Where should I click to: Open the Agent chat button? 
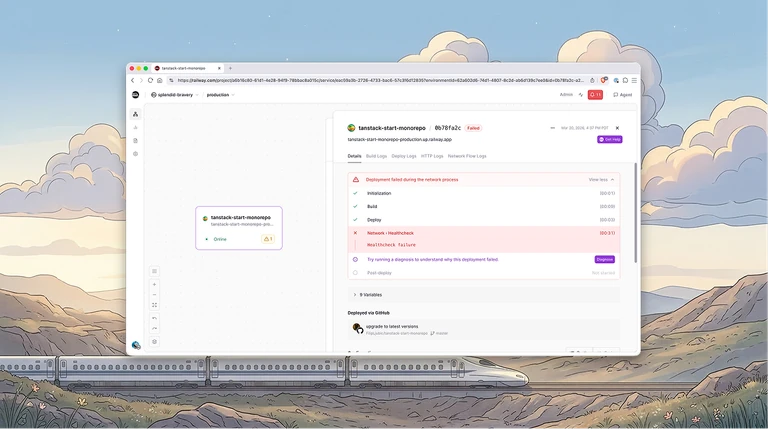coord(623,95)
